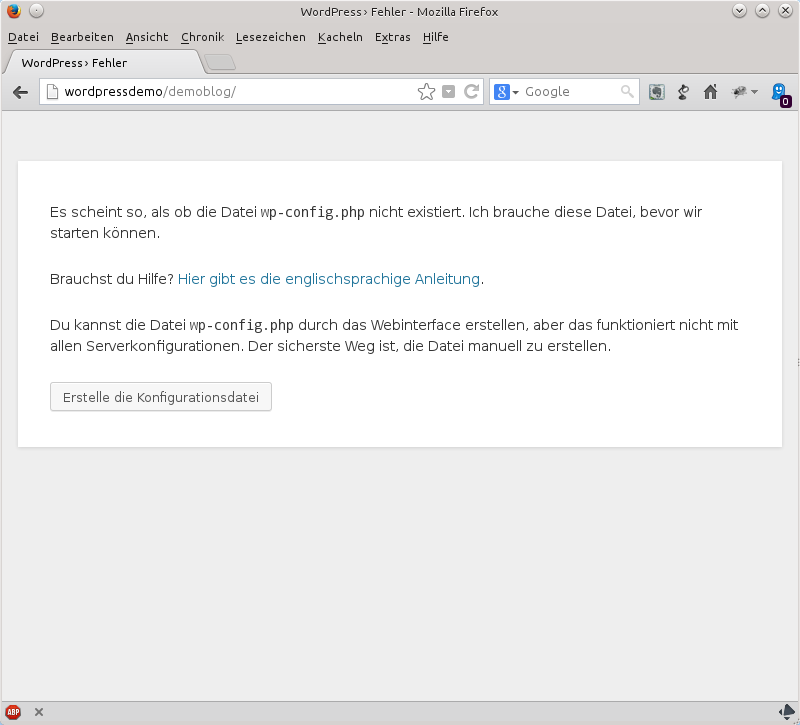Screen dimensions: 800x725
Task: Open the Datei menu
Action: coord(23,37)
